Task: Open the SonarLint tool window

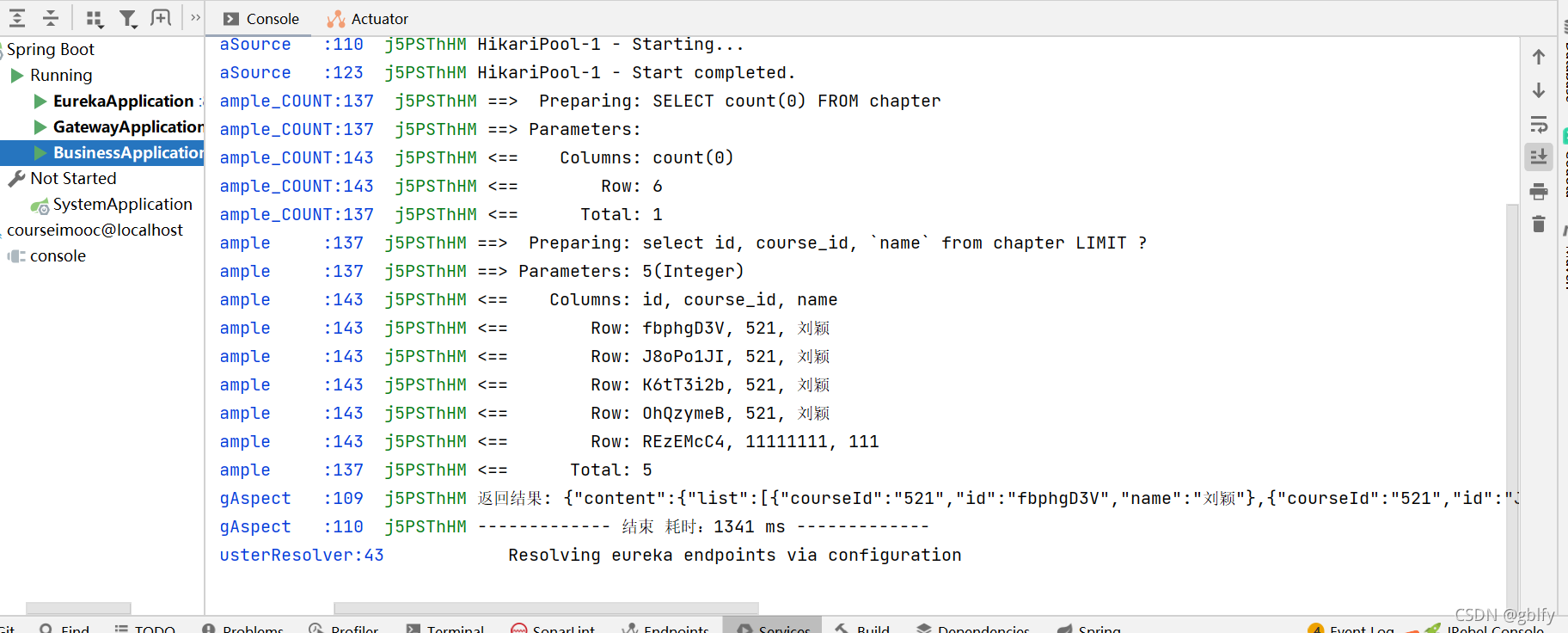Action: point(553,628)
